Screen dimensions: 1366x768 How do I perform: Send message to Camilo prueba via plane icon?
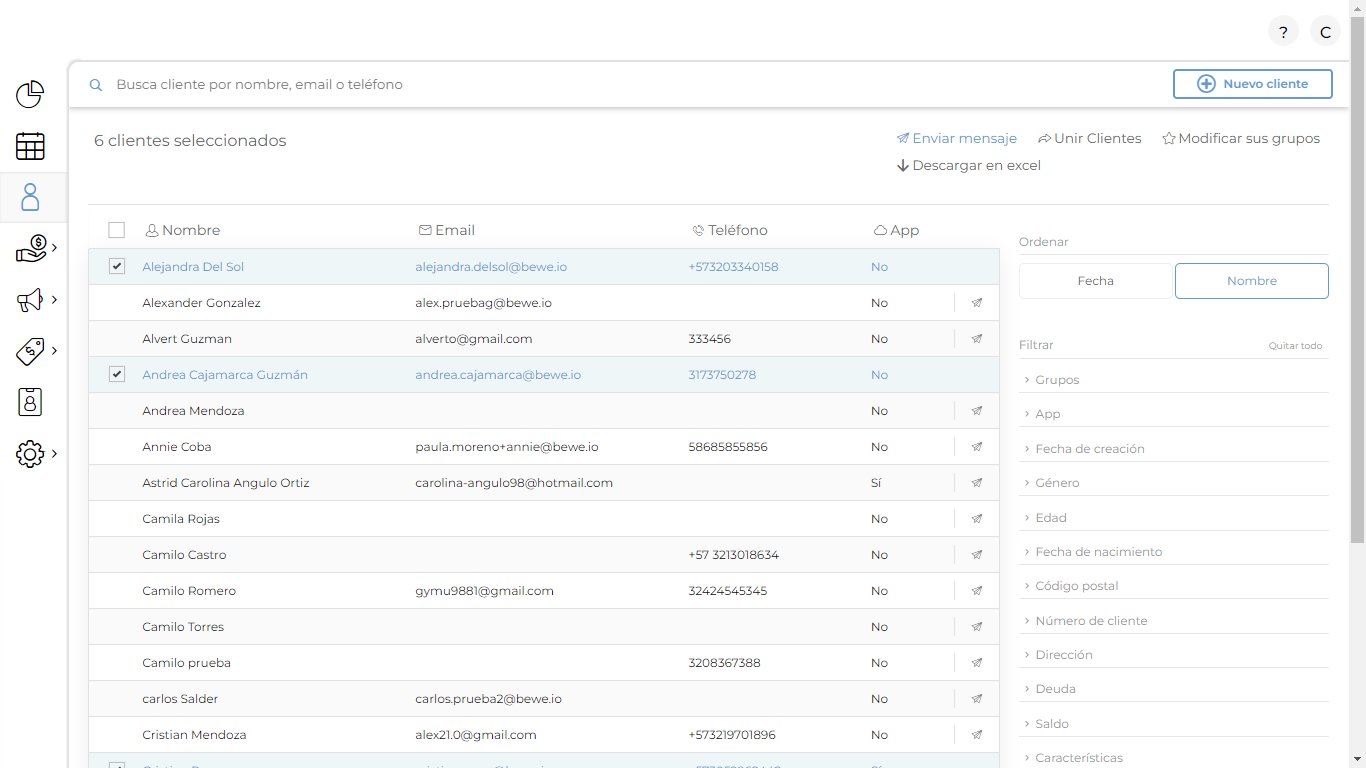[x=977, y=663]
